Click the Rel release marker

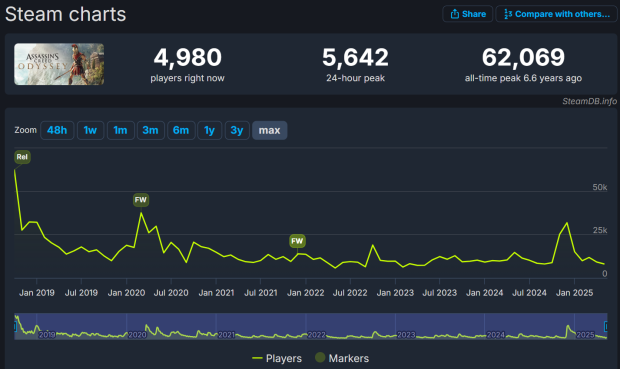pyautogui.click(x=22, y=157)
